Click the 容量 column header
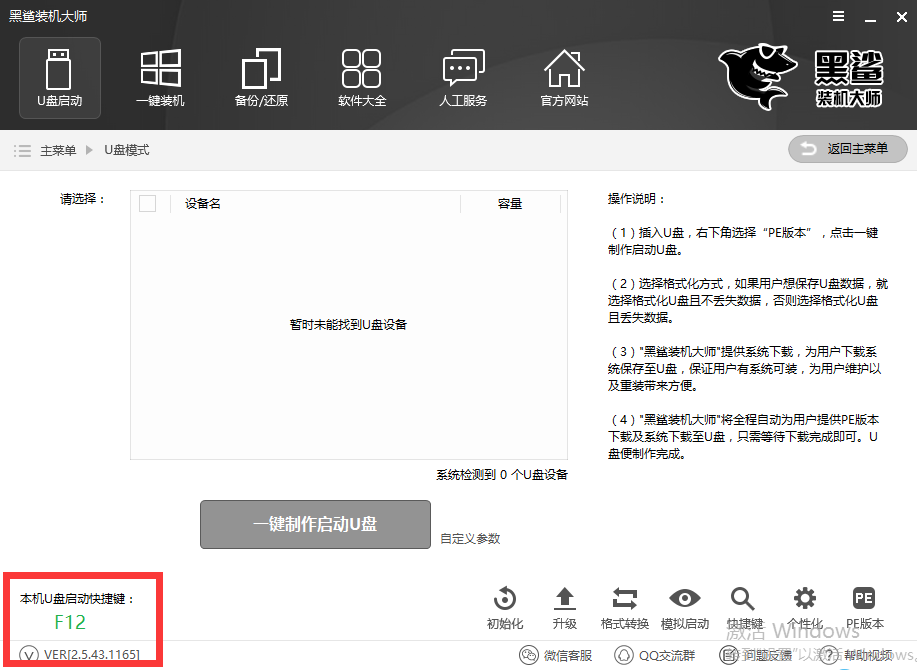917x670 pixels. click(x=509, y=203)
